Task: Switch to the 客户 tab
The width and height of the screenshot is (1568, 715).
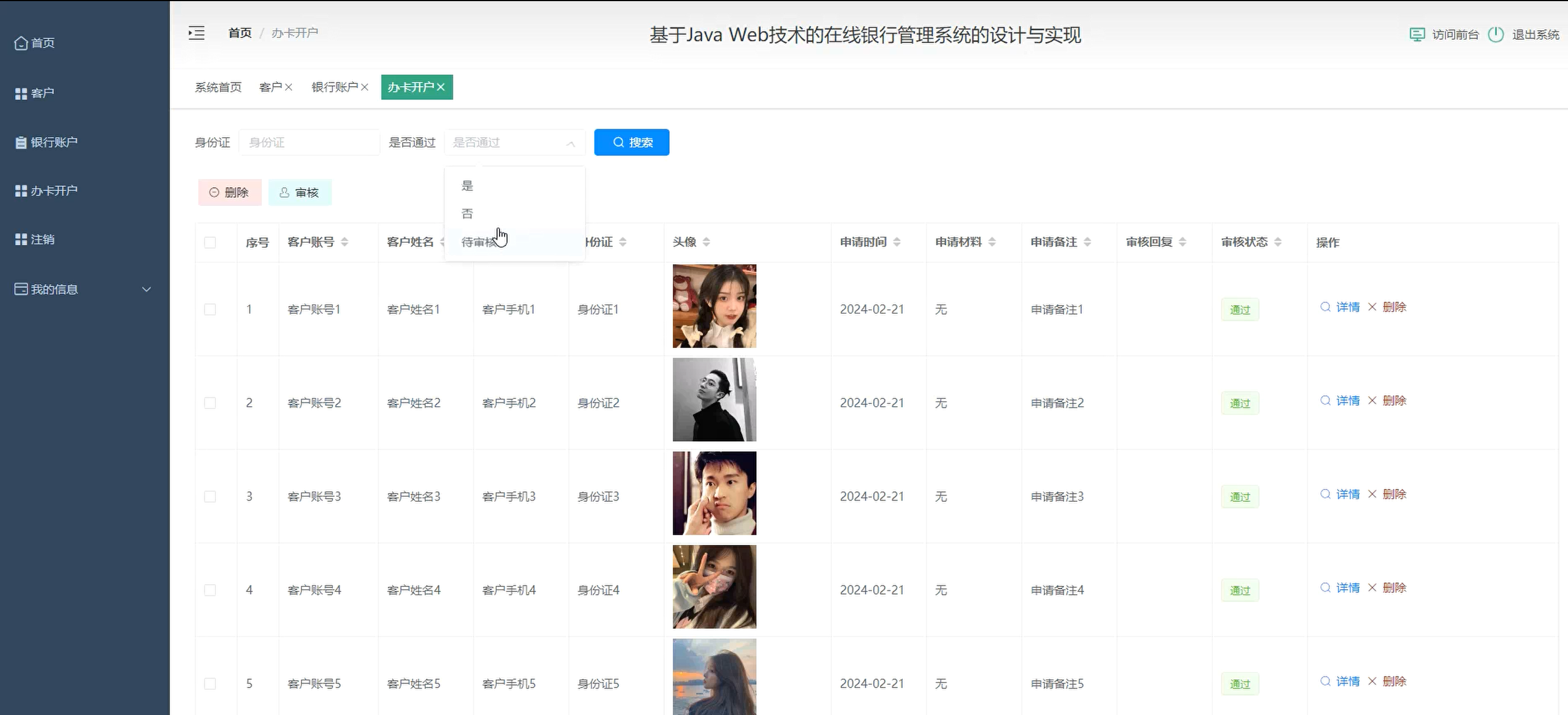Action: click(271, 87)
